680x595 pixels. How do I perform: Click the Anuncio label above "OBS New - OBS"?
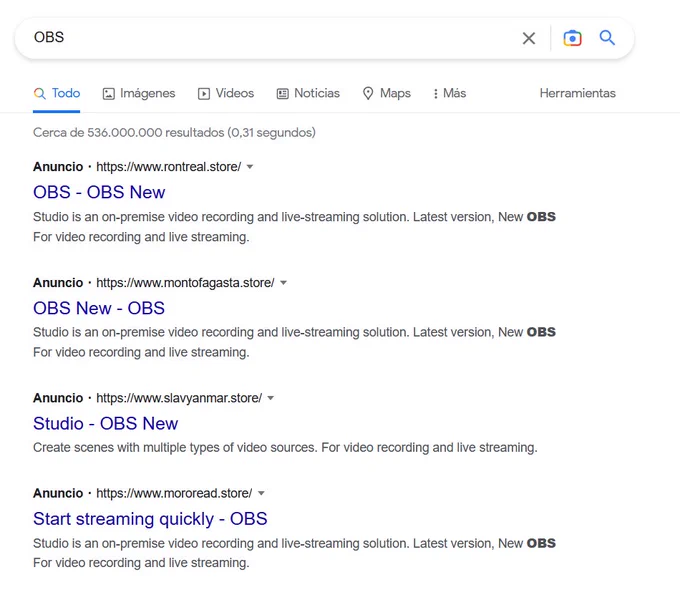pyautogui.click(x=58, y=283)
